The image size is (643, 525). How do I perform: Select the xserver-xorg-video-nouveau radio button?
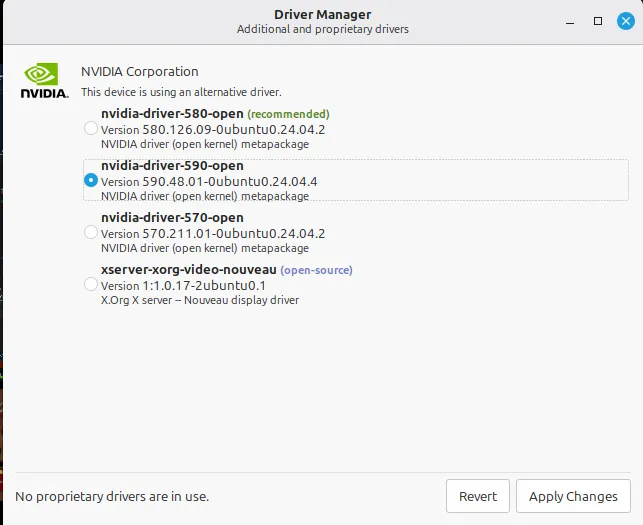[91, 284]
